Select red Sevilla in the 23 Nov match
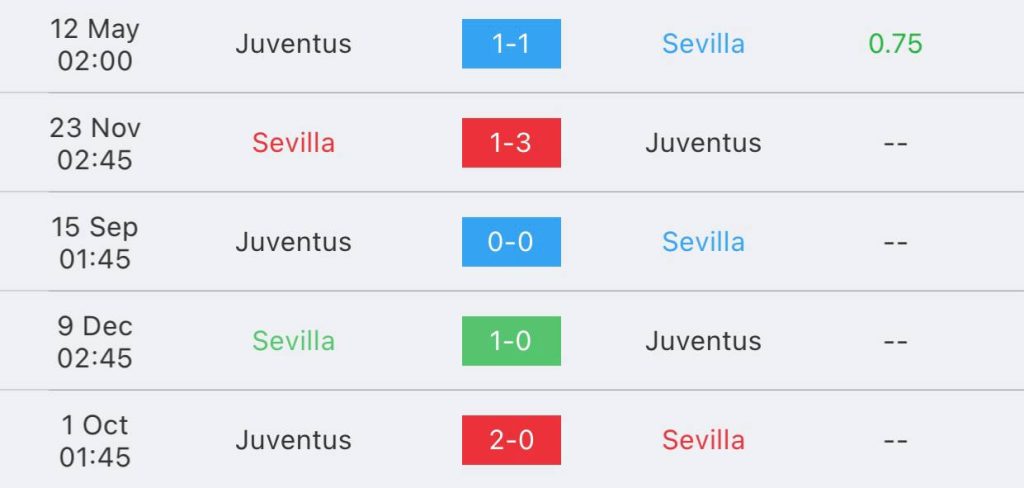 coord(293,143)
